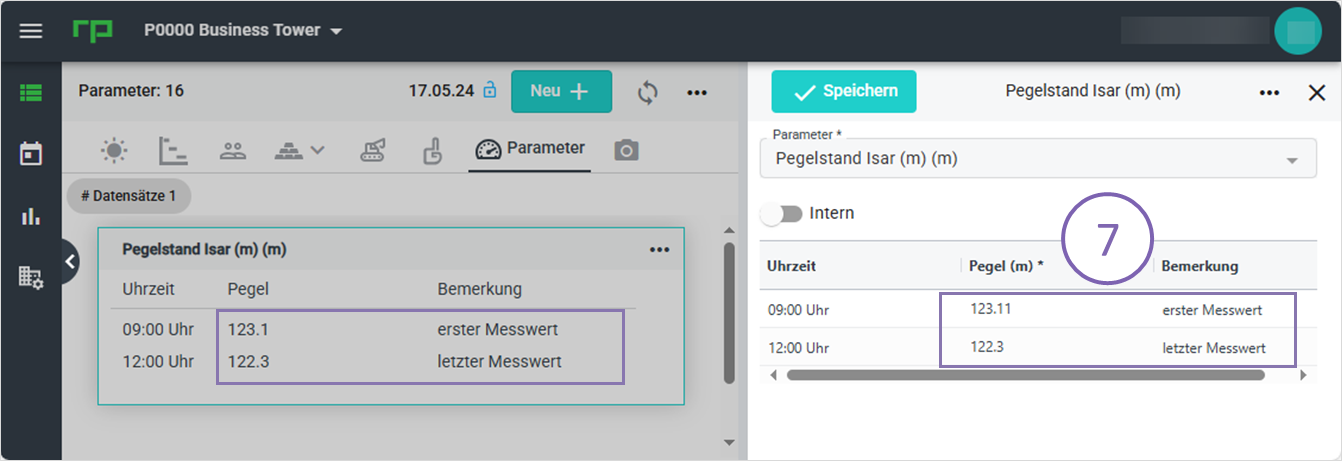
Task: Open the Parameter combo box dropdown
Action: point(1292,160)
